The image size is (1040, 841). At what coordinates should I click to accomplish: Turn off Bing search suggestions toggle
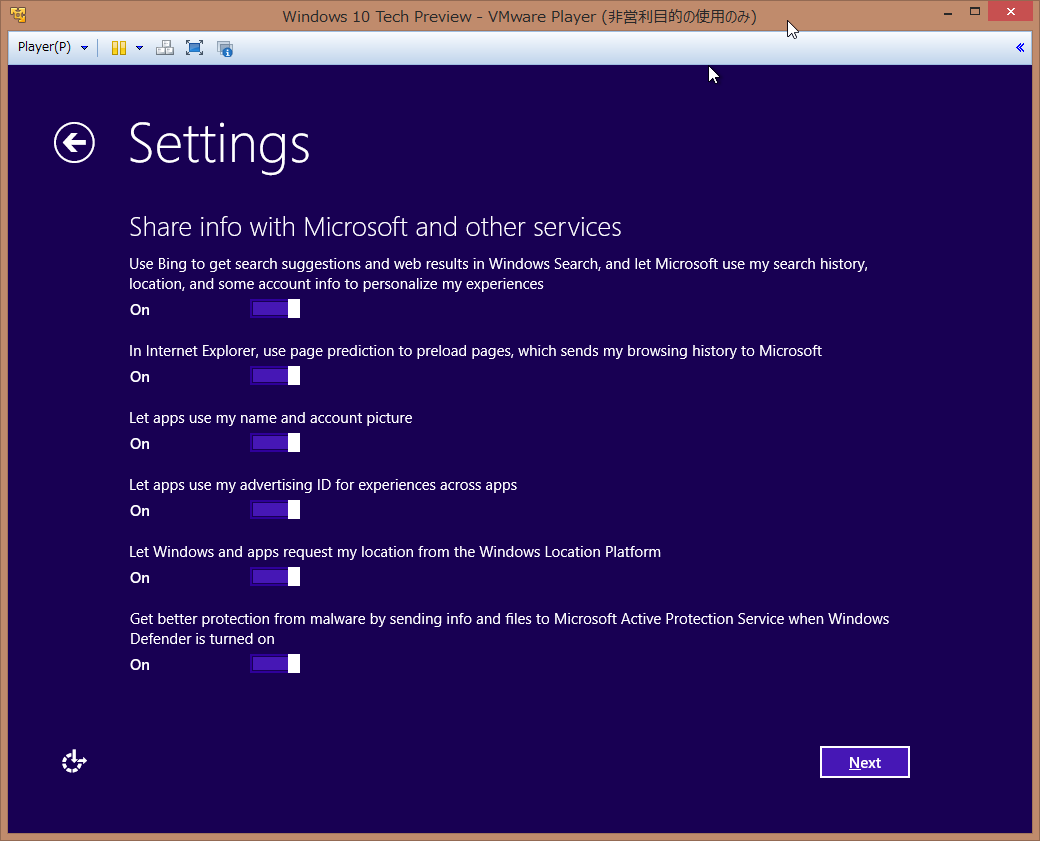click(x=275, y=308)
